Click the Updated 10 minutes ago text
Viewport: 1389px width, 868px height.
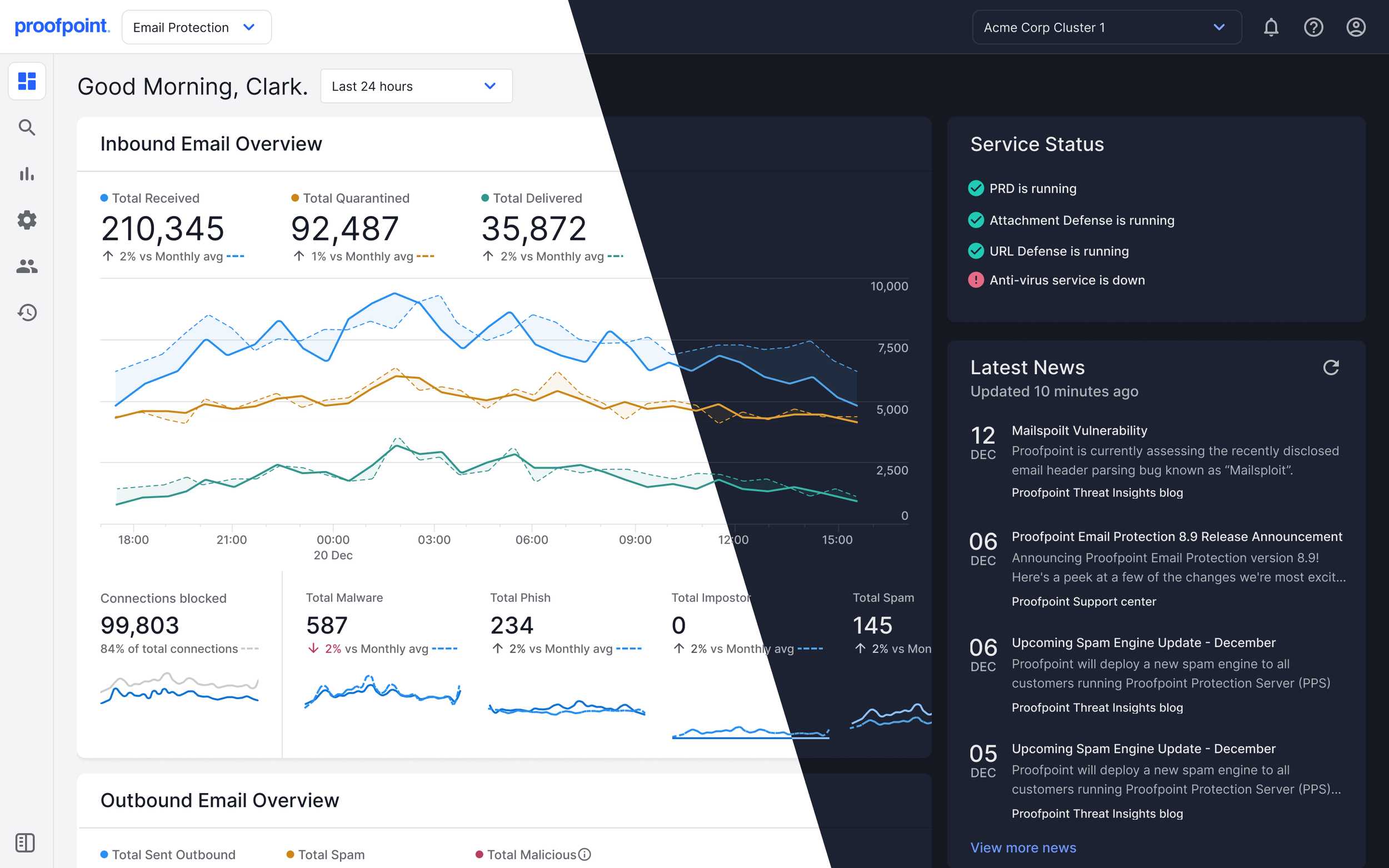point(1054,392)
